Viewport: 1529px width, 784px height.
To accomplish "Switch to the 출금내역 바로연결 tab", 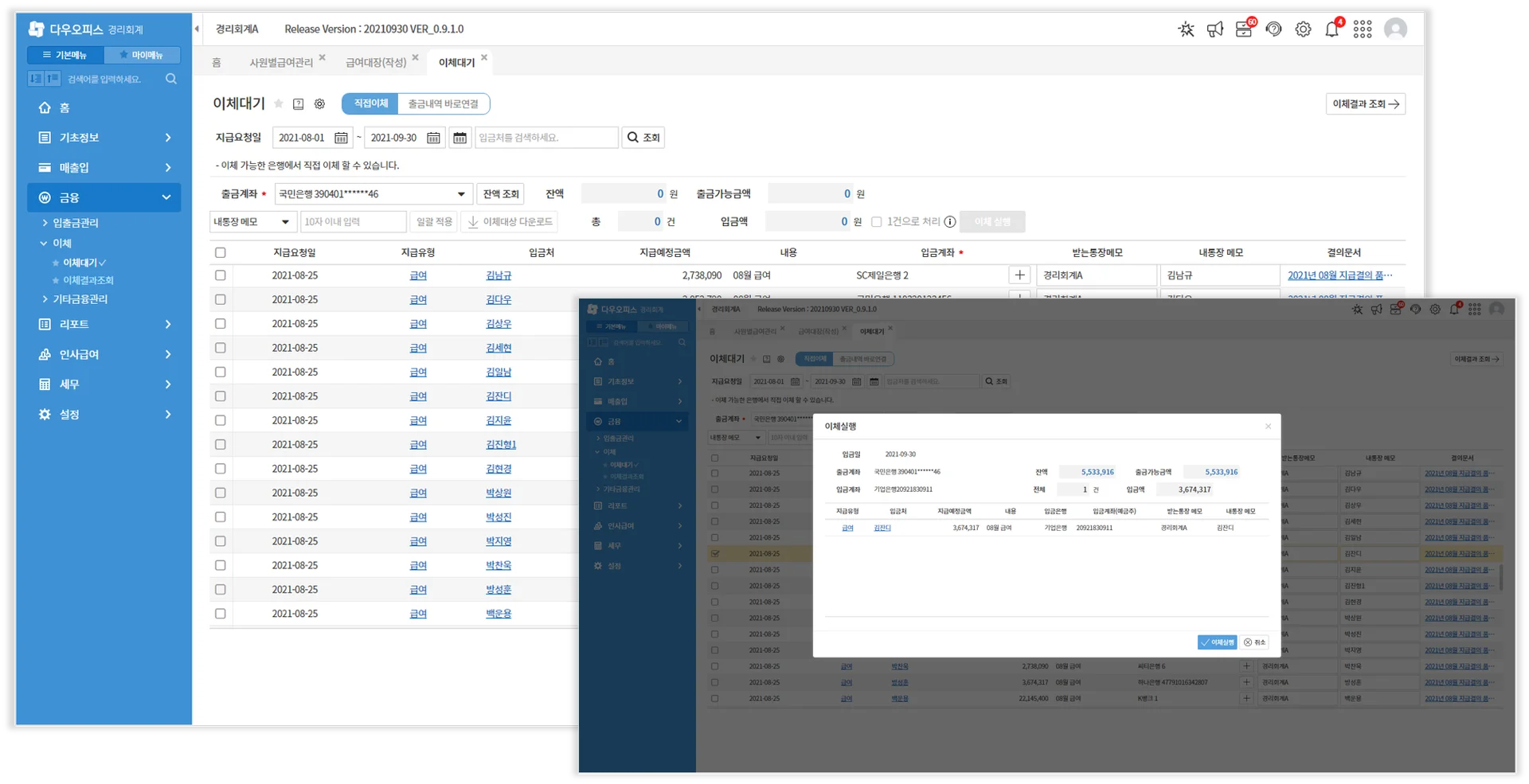I will coord(443,104).
